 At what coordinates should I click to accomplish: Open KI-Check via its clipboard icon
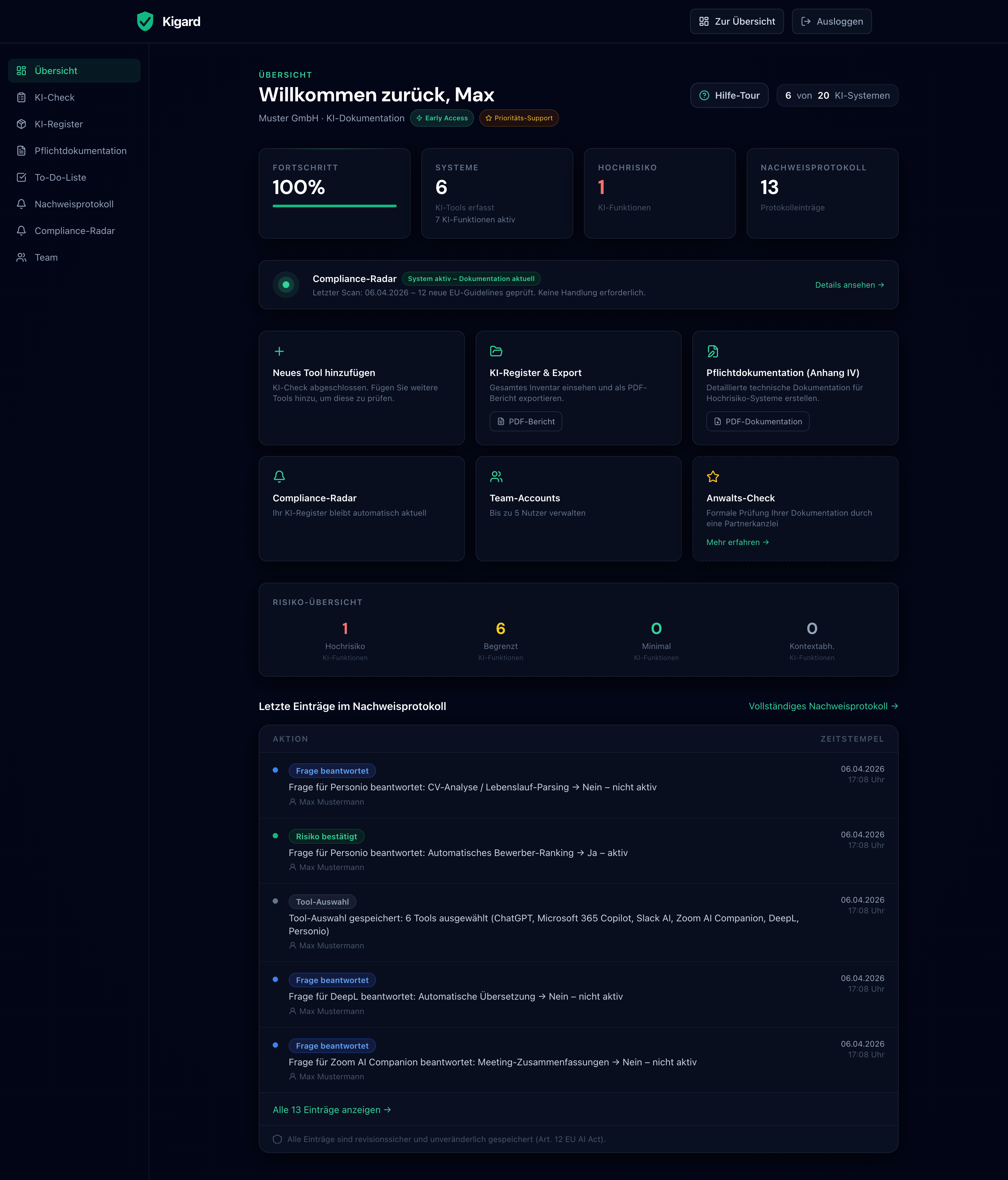point(21,97)
